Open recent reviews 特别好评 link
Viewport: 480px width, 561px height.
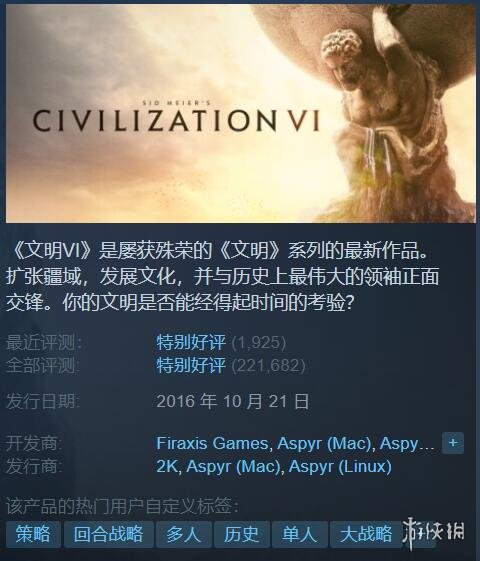pos(191,342)
